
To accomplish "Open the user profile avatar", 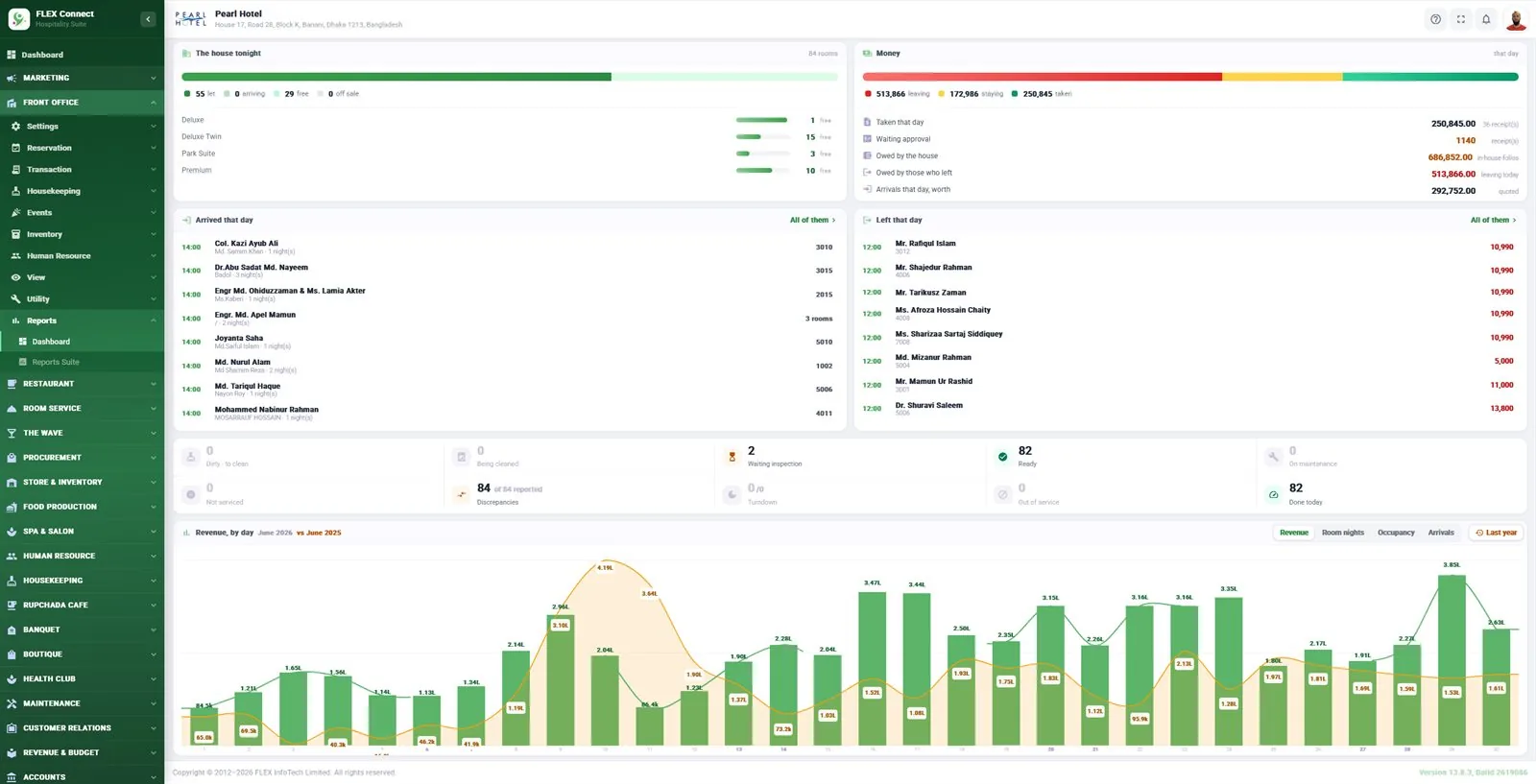I will point(1516,19).
